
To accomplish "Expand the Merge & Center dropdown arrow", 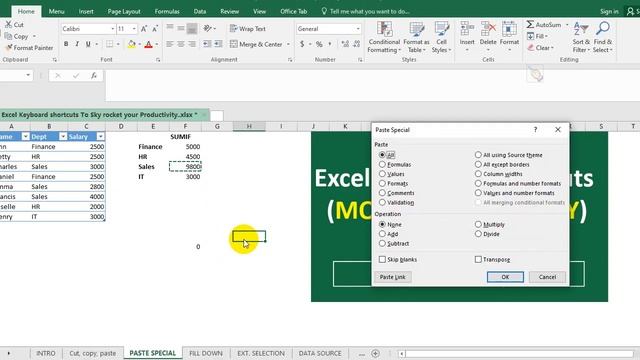I will click(x=288, y=44).
